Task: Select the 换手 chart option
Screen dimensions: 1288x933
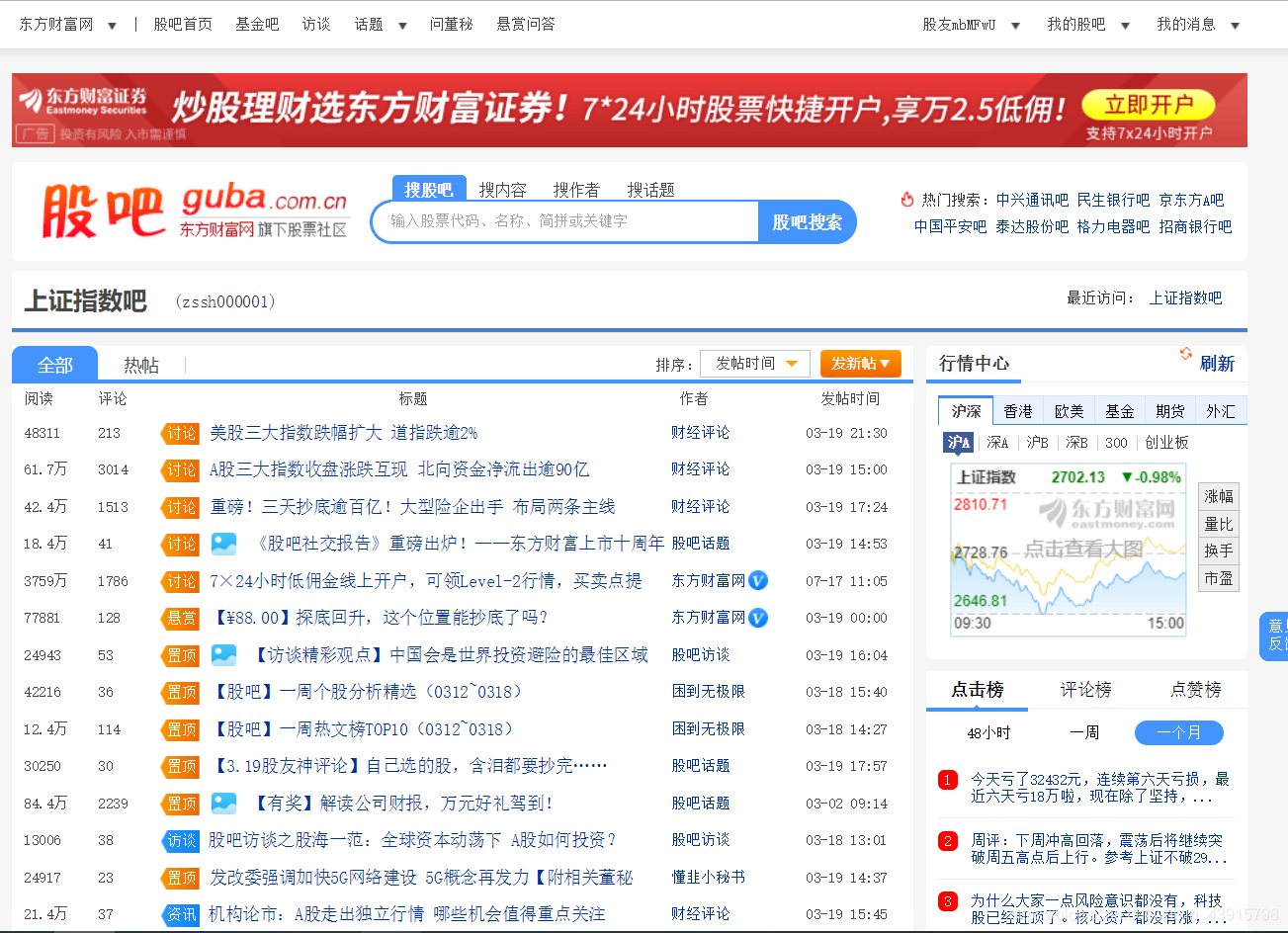Action: pyautogui.click(x=1219, y=551)
